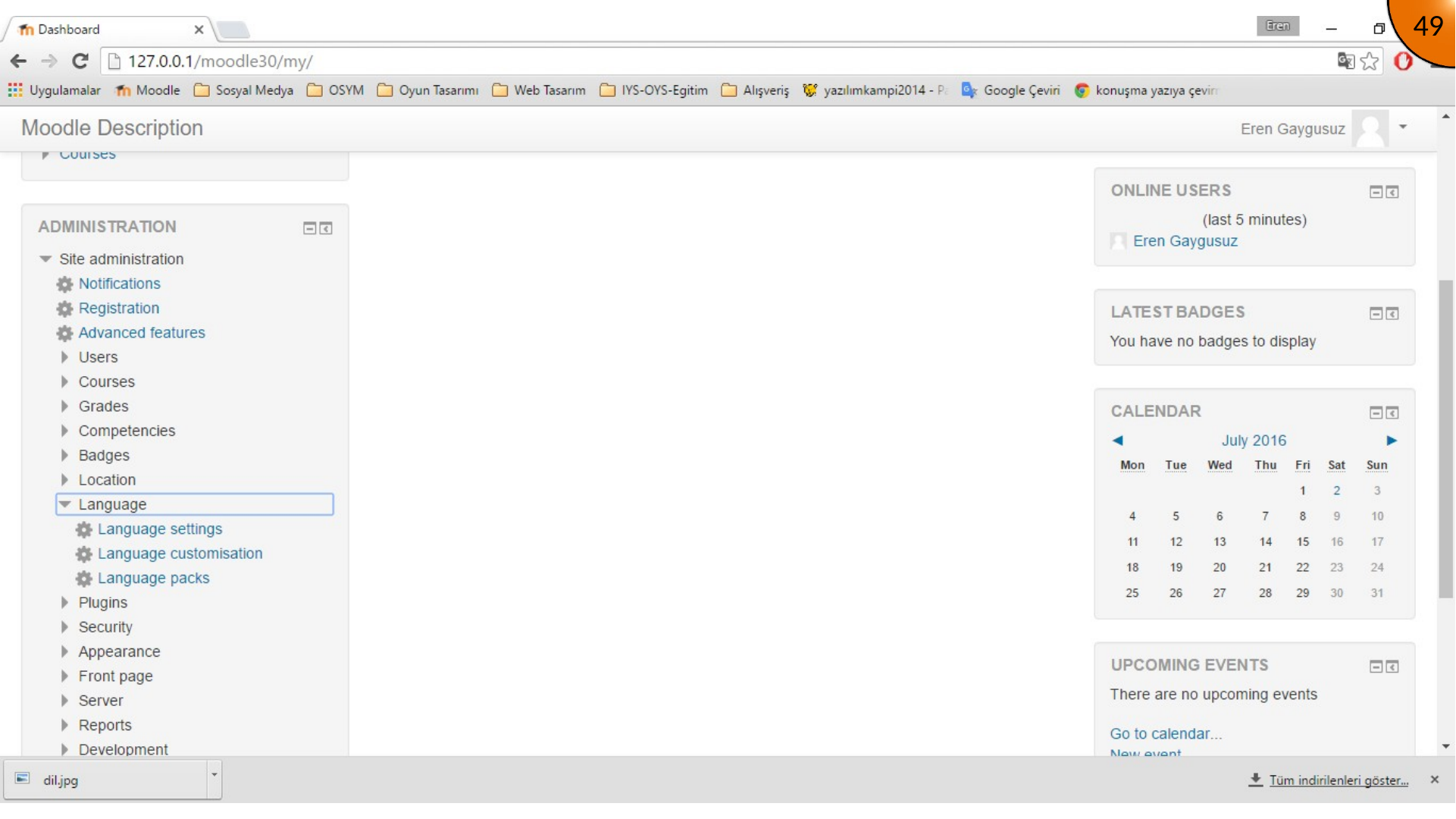Expand the Plugins node
The image size is (1456, 819).
[64, 603]
